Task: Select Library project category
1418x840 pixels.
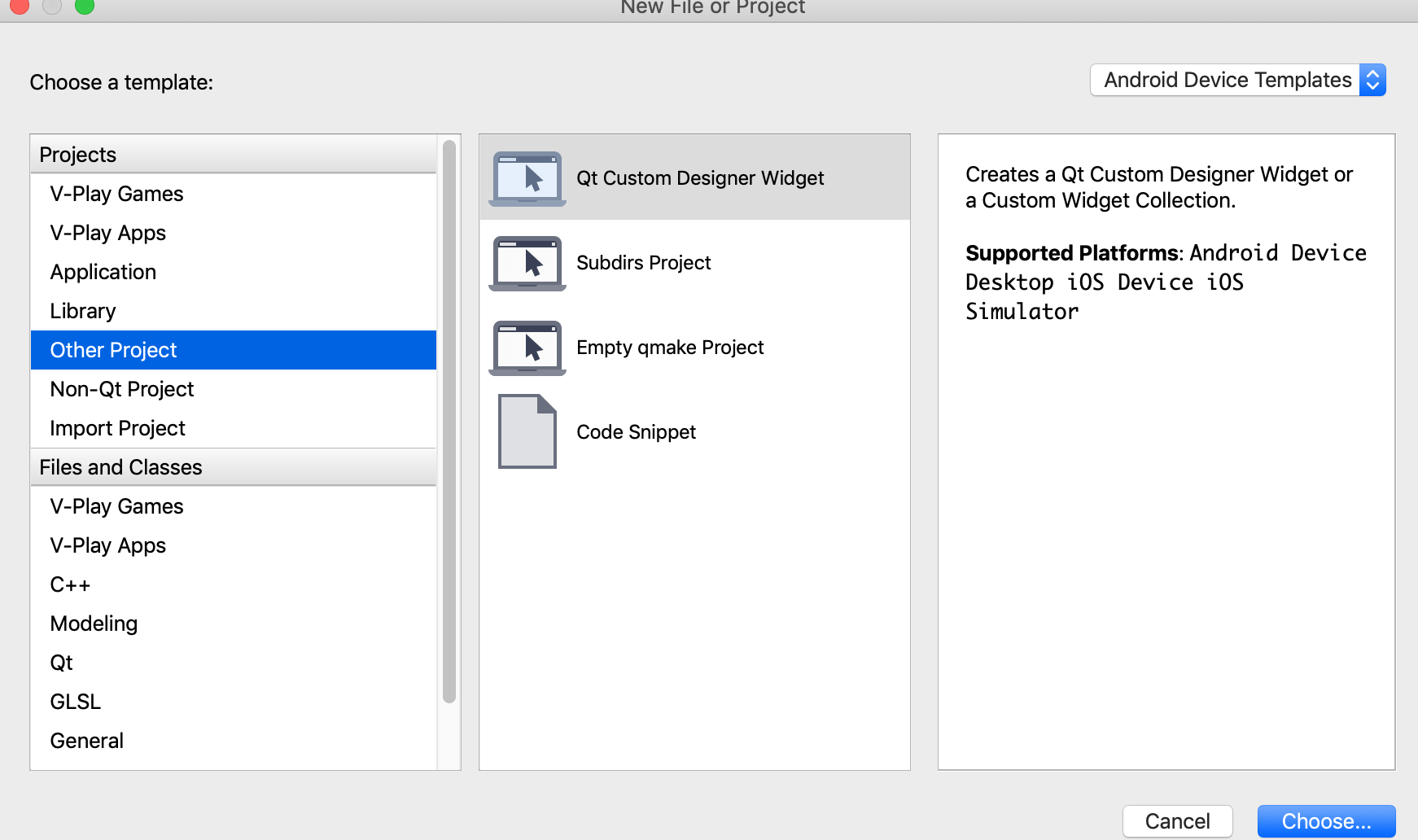Action: click(83, 311)
